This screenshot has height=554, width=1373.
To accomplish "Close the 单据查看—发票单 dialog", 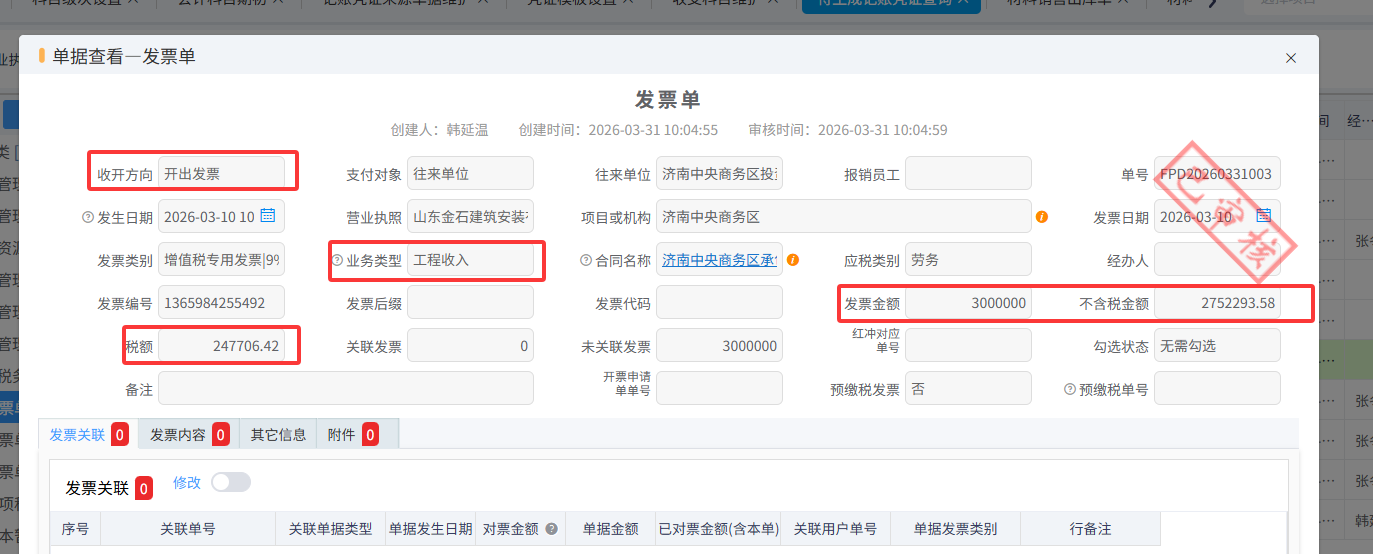I will (x=1291, y=58).
